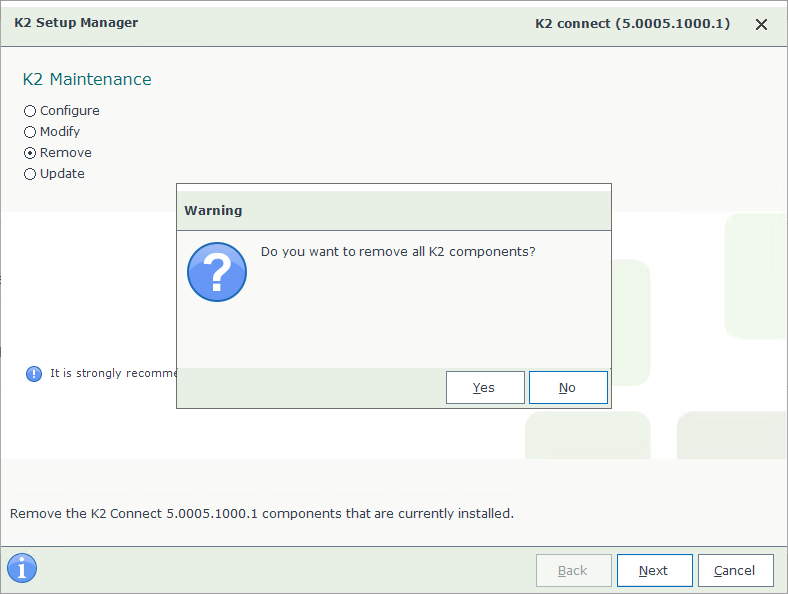Viewport: 788px width, 594px height.
Task: Select the Update radio option
Action: pyautogui.click(x=54, y=174)
